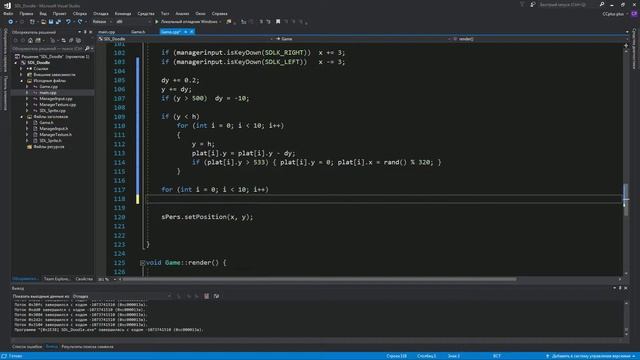Image resolution: width=640 pixels, height=360 pixels.
Task: Expand the Внешние зависимости node
Action: click(x=22, y=75)
